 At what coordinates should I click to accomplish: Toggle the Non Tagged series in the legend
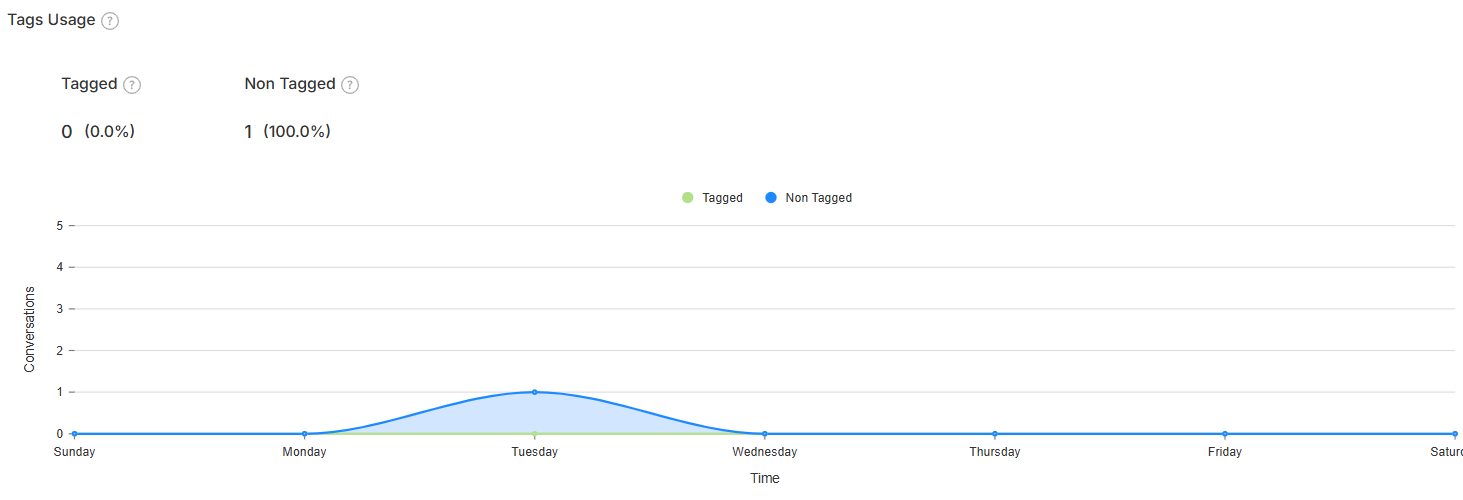(x=808, y=198)
